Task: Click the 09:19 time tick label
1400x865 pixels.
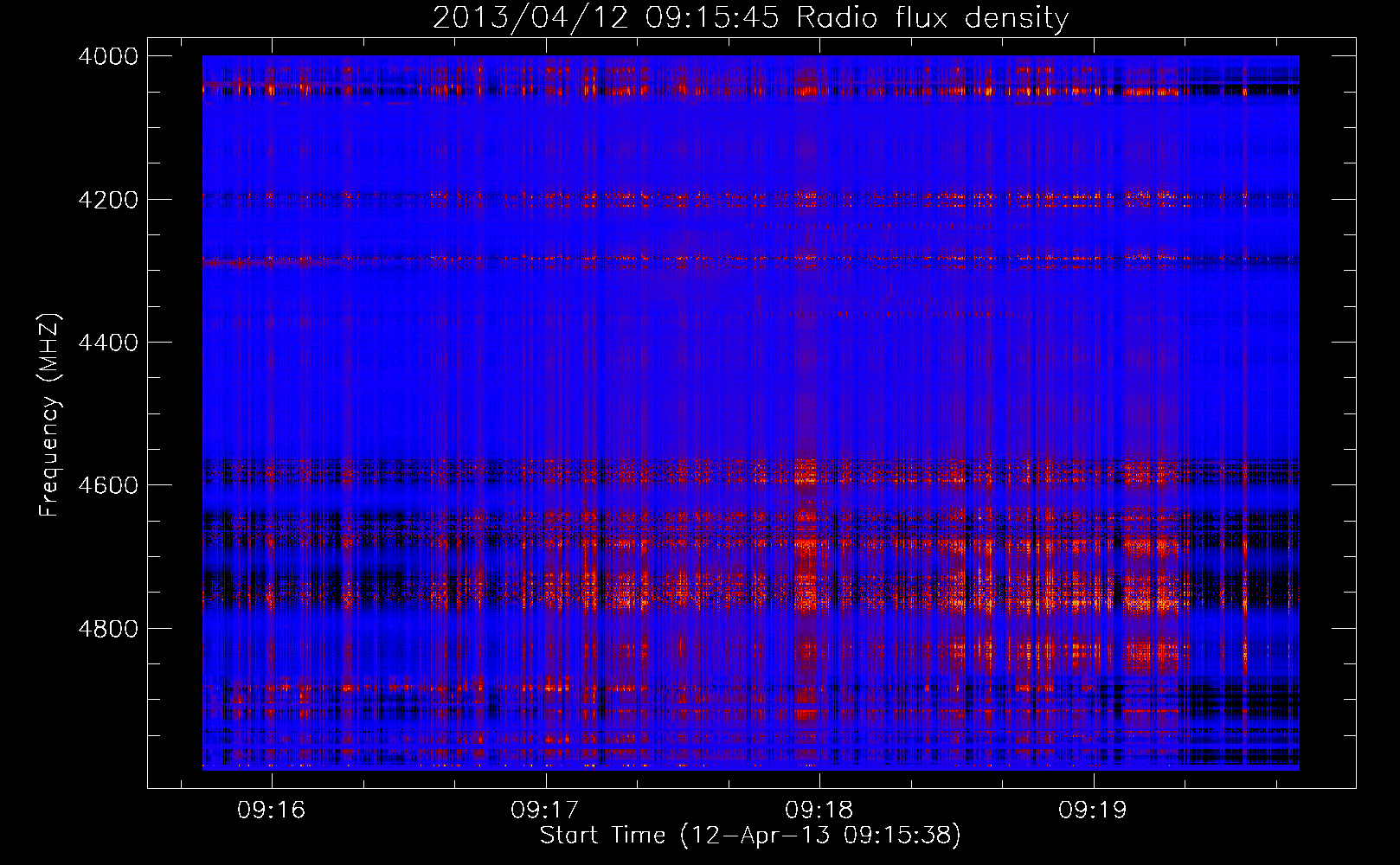Action: (x=1093, y=811)
